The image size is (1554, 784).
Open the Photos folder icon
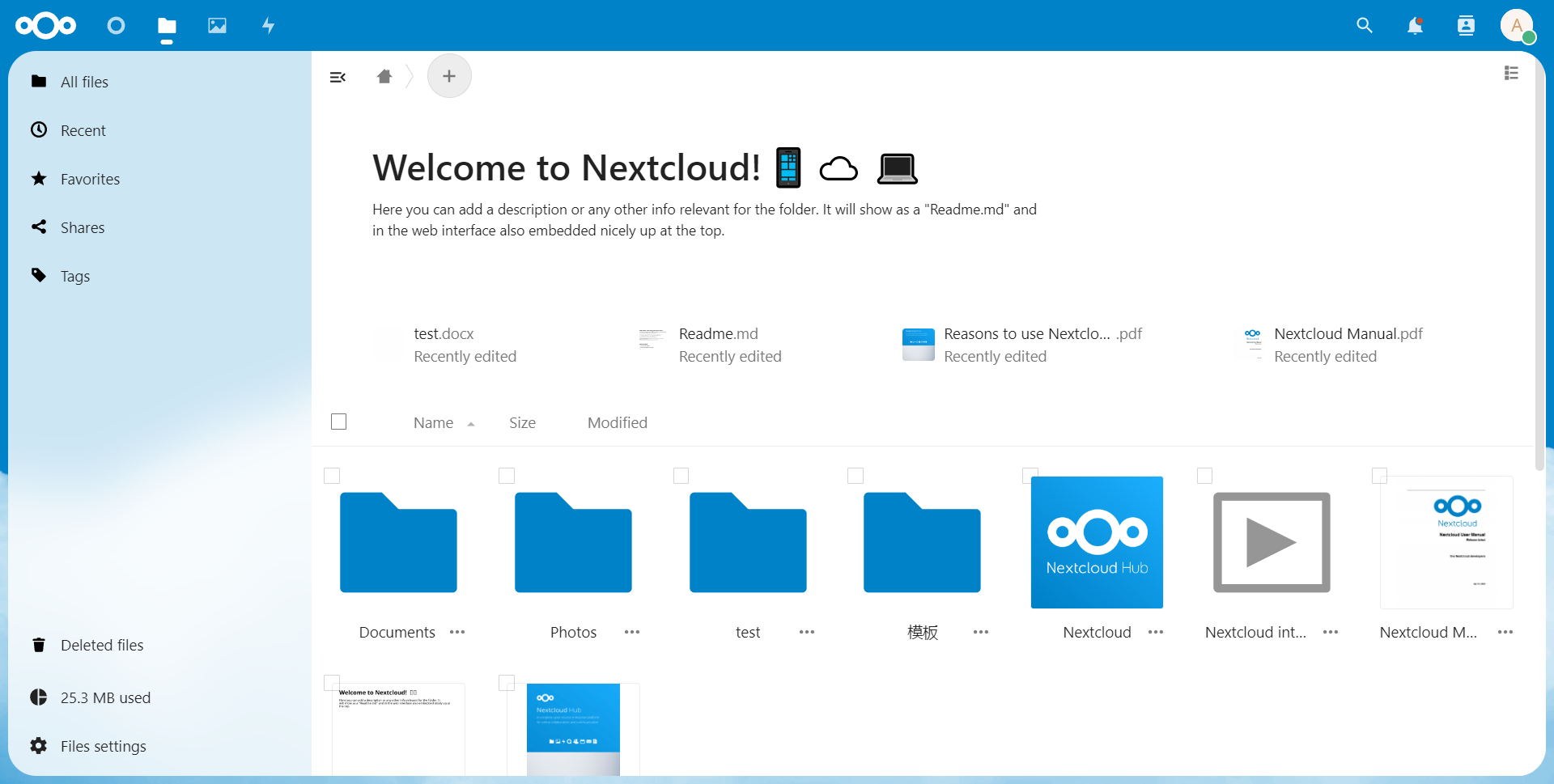tap(573, 542)
